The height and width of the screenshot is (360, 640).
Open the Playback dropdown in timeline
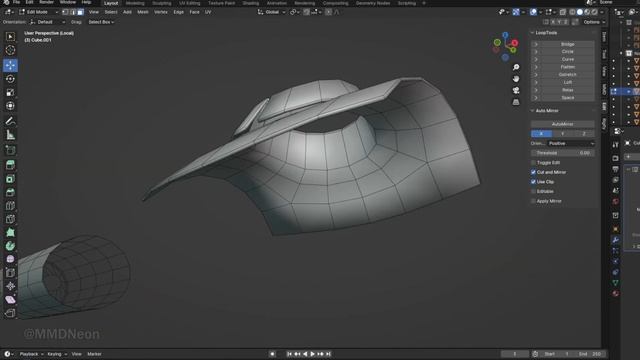(x=31, y=354)
